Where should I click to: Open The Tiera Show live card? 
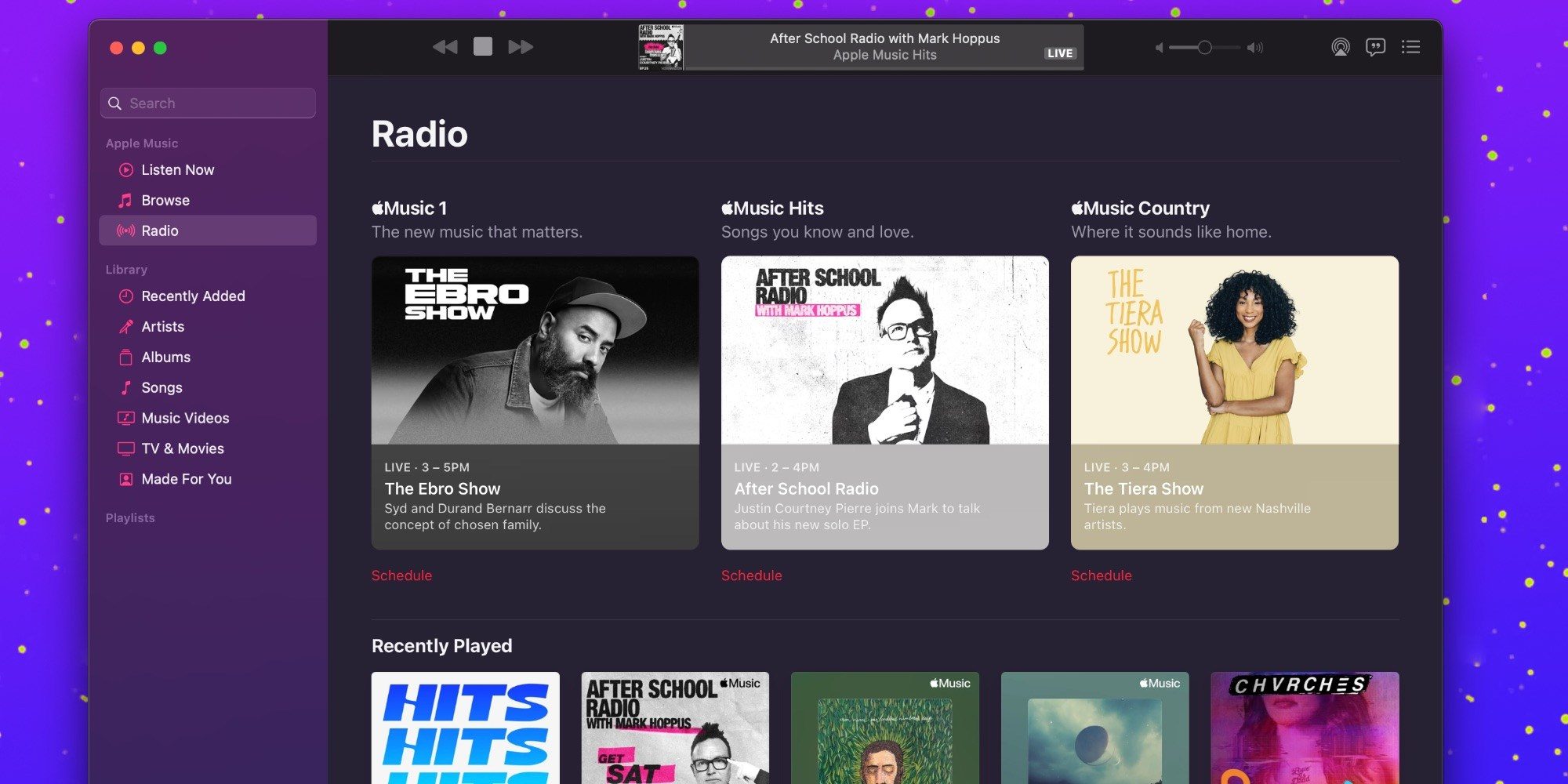(x=1234, y=402)
